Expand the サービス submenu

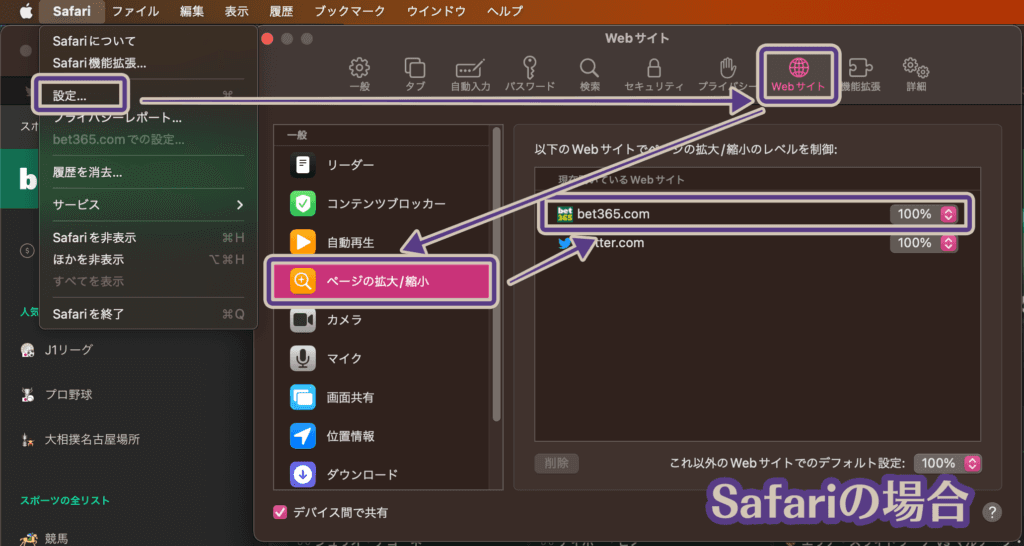point(148,204)
